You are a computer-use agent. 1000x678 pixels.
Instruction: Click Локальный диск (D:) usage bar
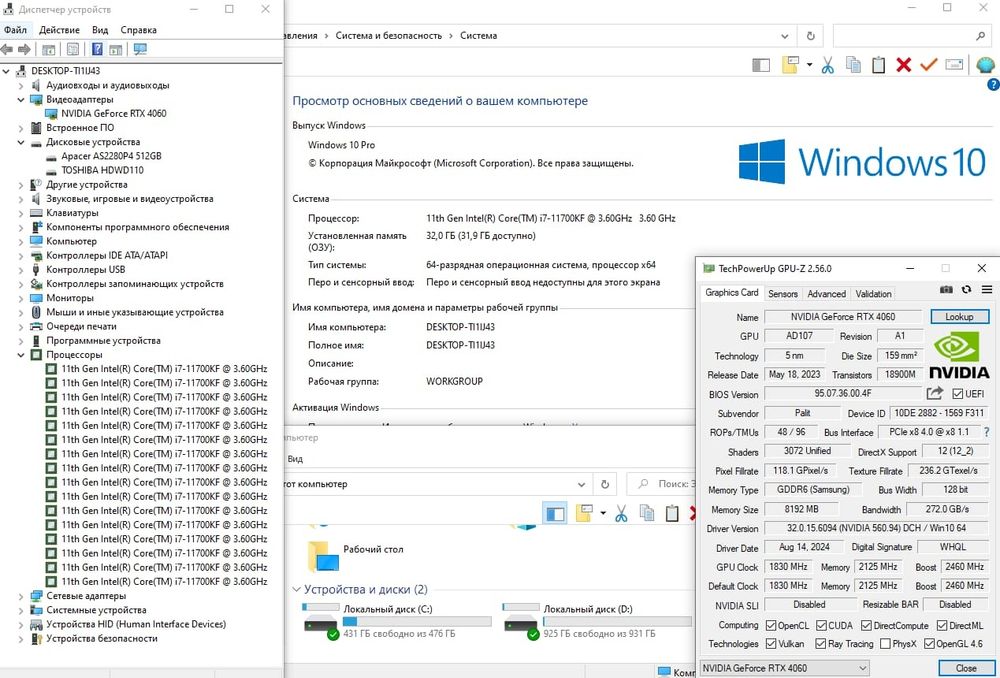click(617, 621)
